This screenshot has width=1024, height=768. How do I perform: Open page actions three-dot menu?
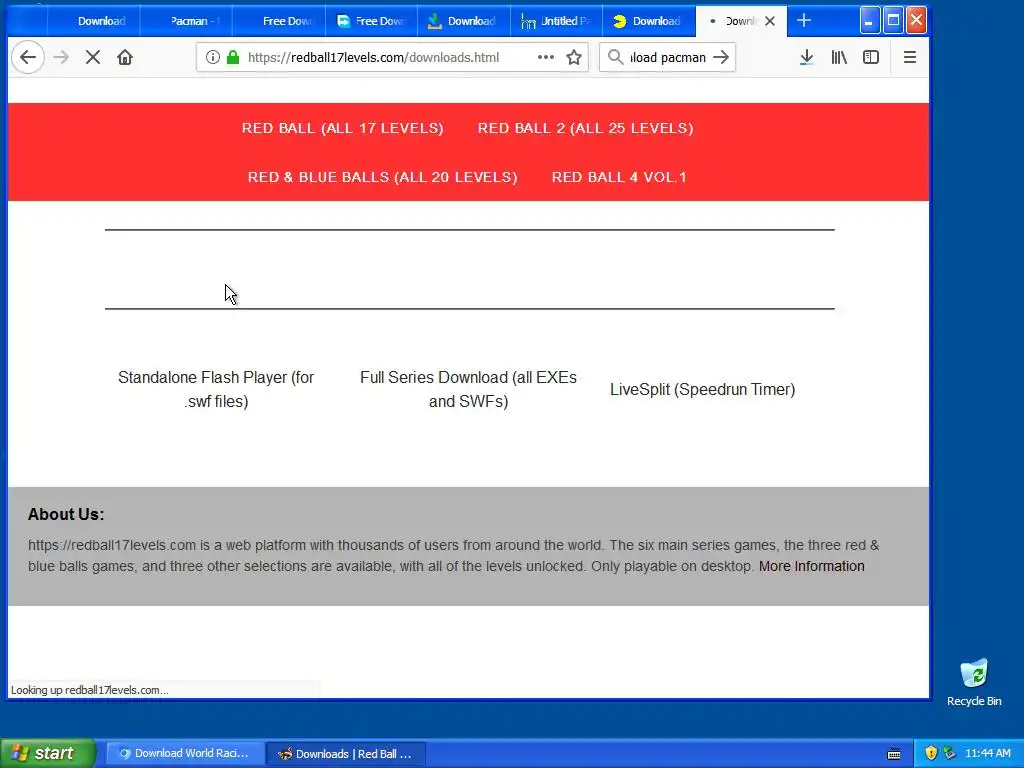545,57
